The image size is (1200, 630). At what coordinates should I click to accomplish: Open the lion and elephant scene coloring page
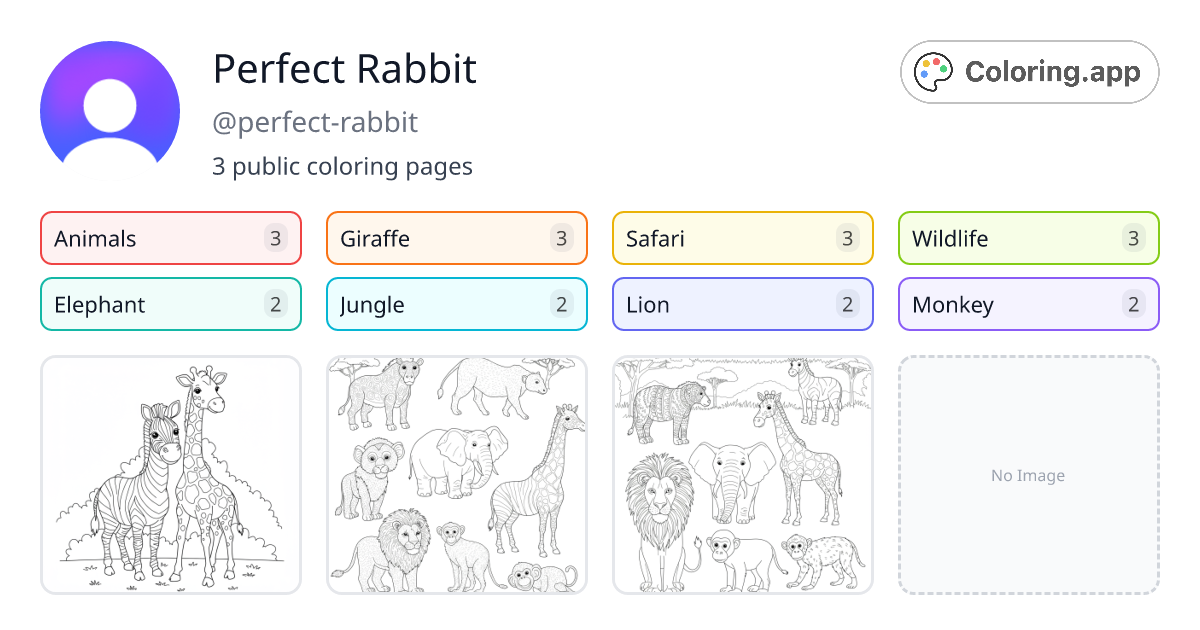tap(742, 475)
